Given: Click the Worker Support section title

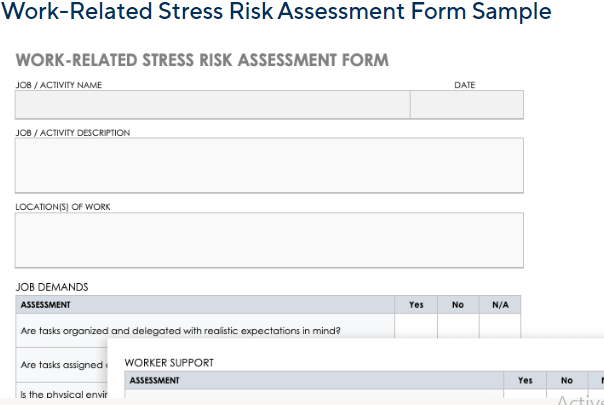Looking at the screenshot, I should click(x=169, y=363).
